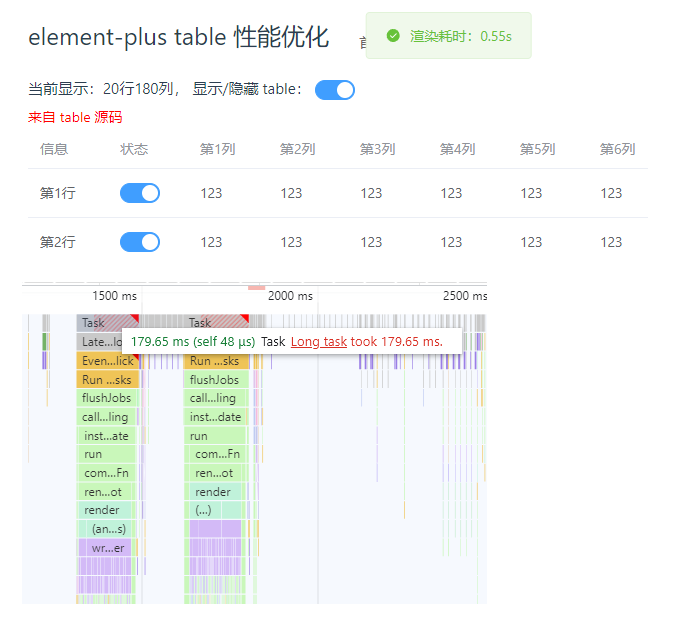This screenshot has width=678, height=618.
Task: Toggle the show/hide table switch
Action: click(x=335, y=90)
